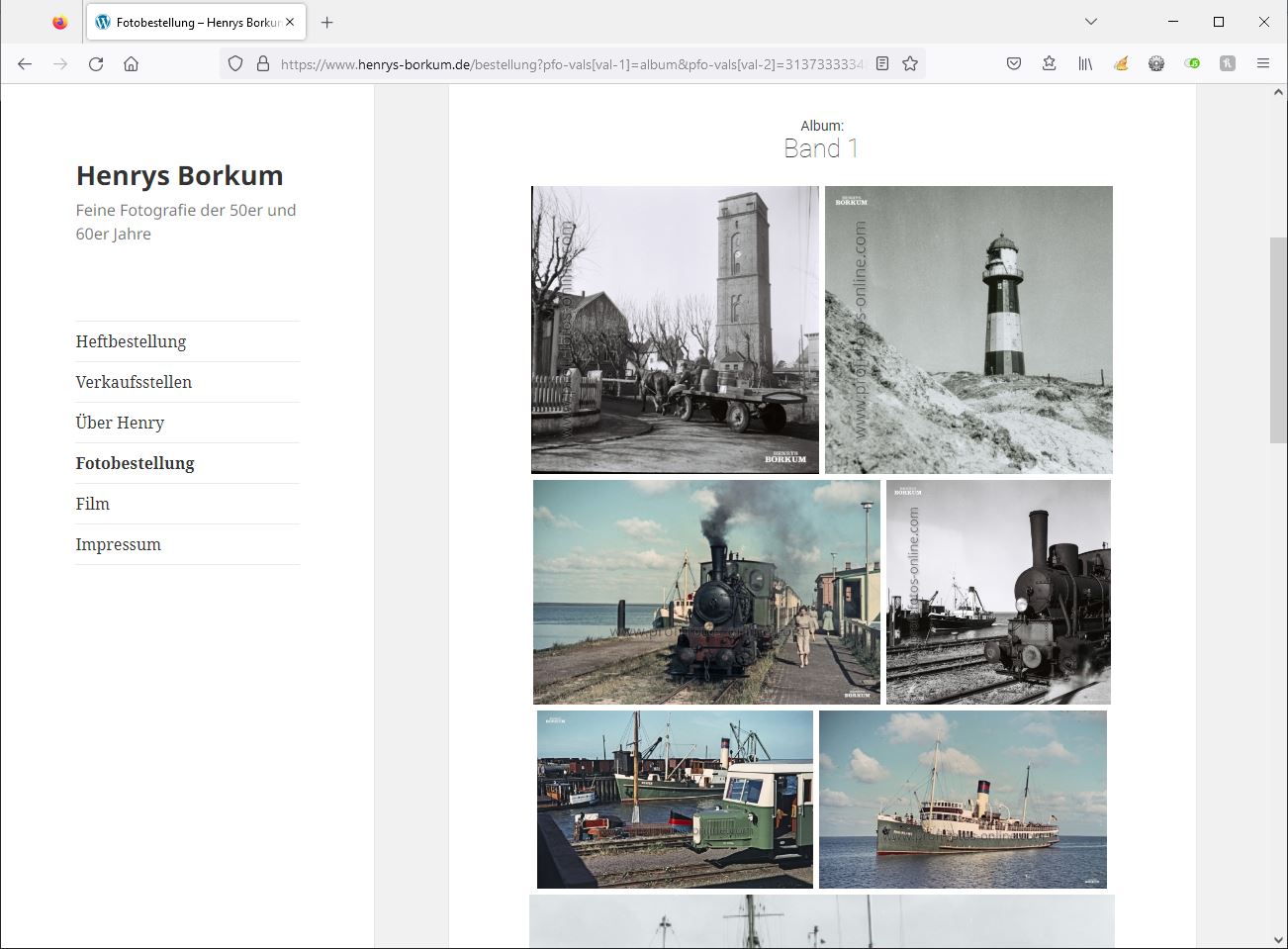Screen dimensions: 1288x949
Task: Open the Library icon
Action: point(1085,63)
